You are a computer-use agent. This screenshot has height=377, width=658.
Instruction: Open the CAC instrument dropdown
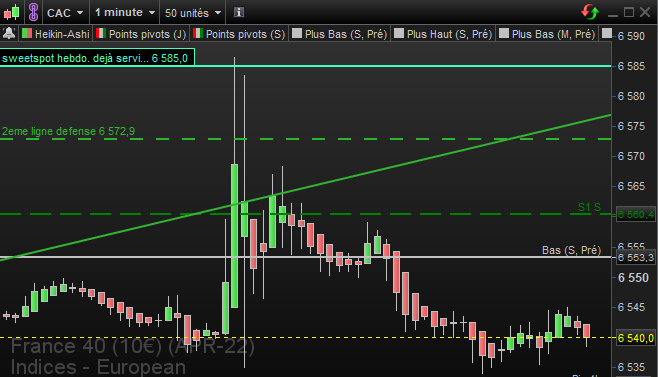tap(65, 13)
